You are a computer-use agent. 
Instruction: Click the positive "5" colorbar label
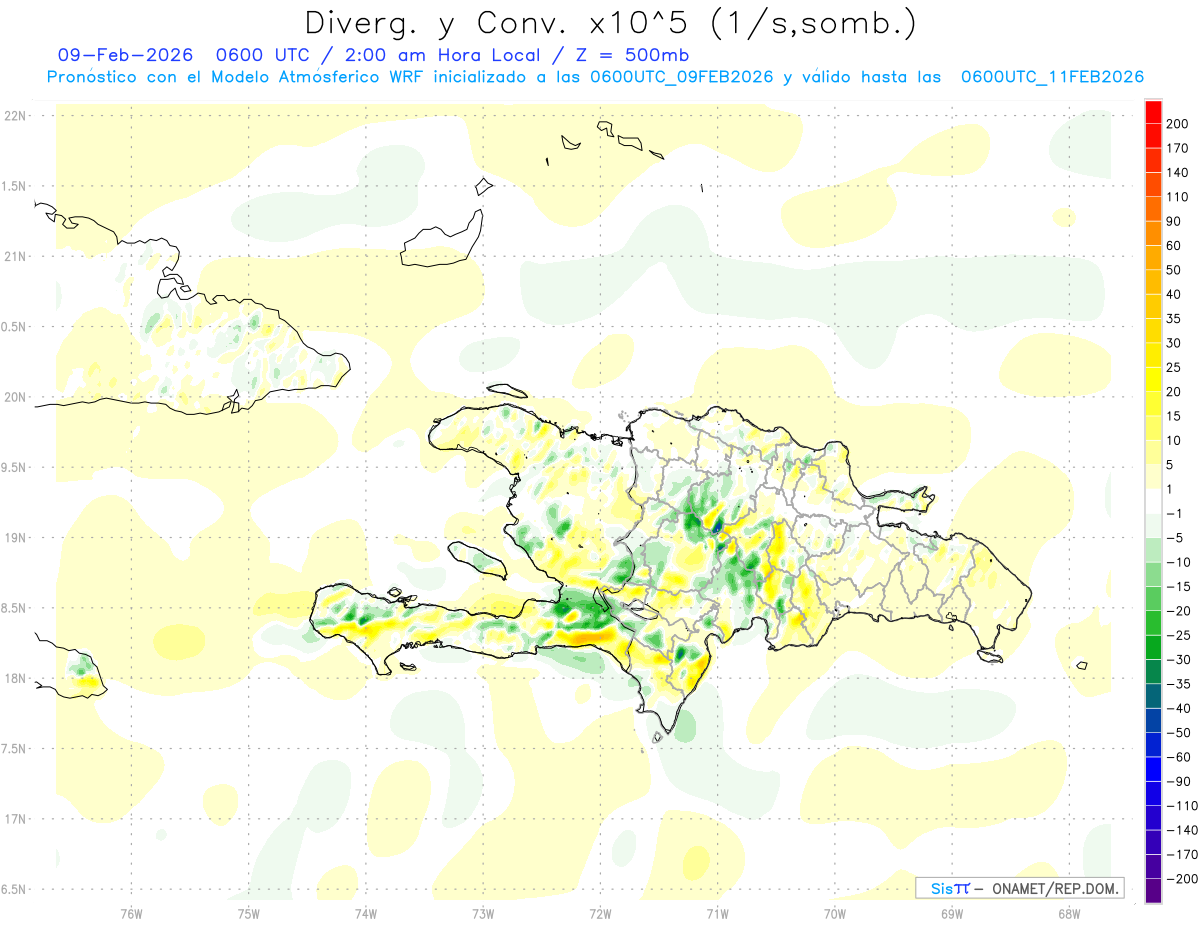pyautogui.click(x=1171, y=464)
